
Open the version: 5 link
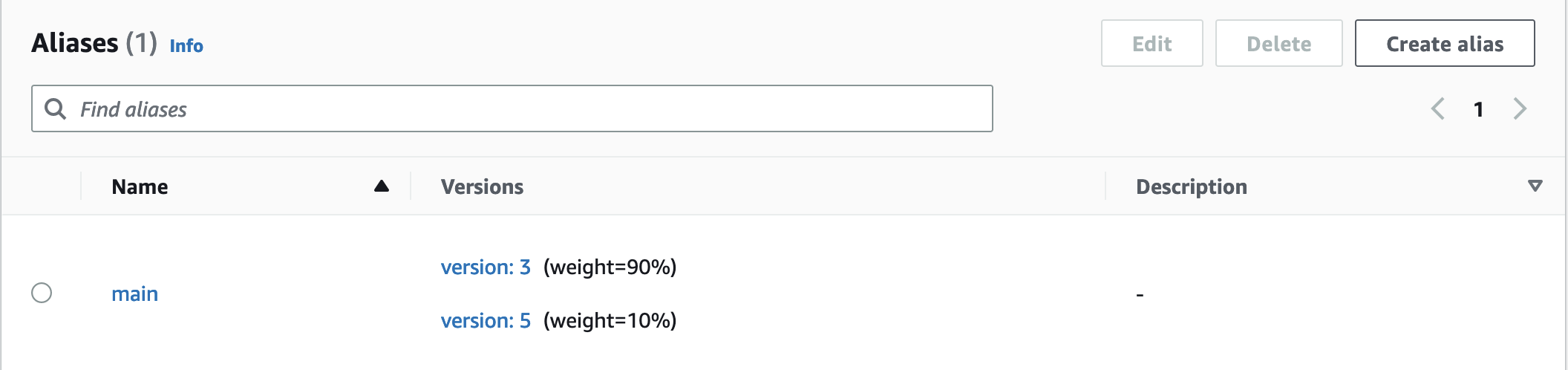486,321
